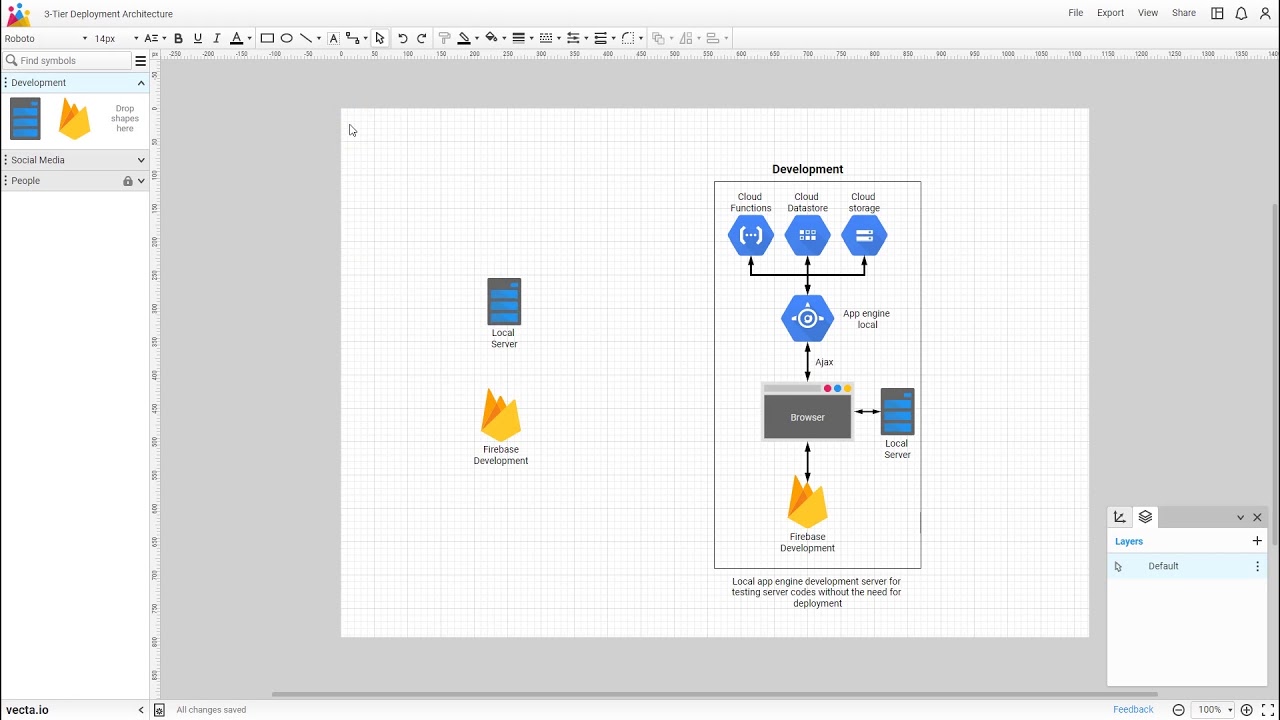Toggle bold text formatting
The height and width of the screenshot is (720, 1280).
coord(178,38)
